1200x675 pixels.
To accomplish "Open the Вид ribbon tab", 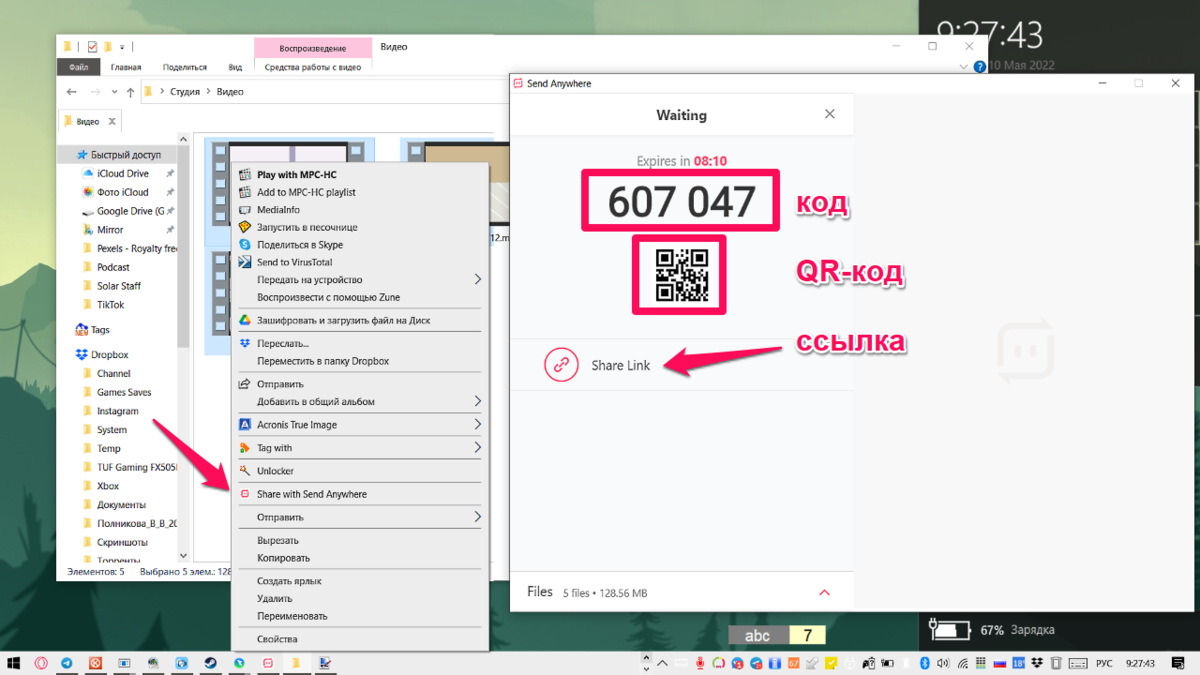I will tap(235, 67).
